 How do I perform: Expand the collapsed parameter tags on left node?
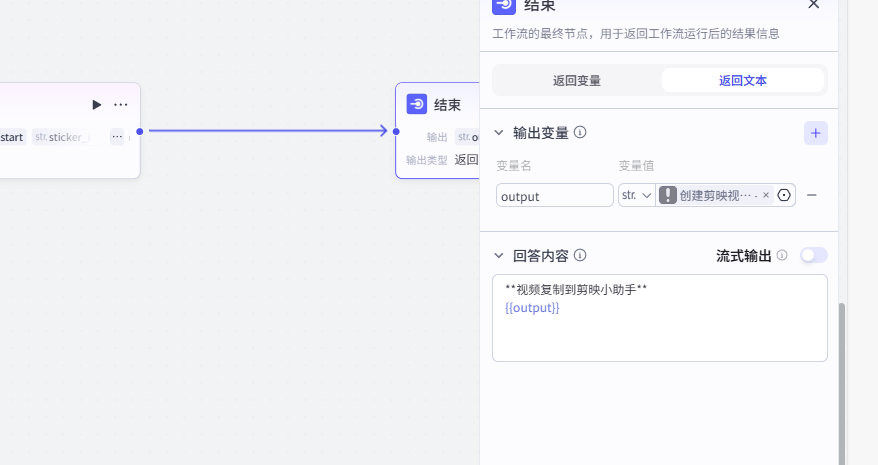tap(117, 136)
